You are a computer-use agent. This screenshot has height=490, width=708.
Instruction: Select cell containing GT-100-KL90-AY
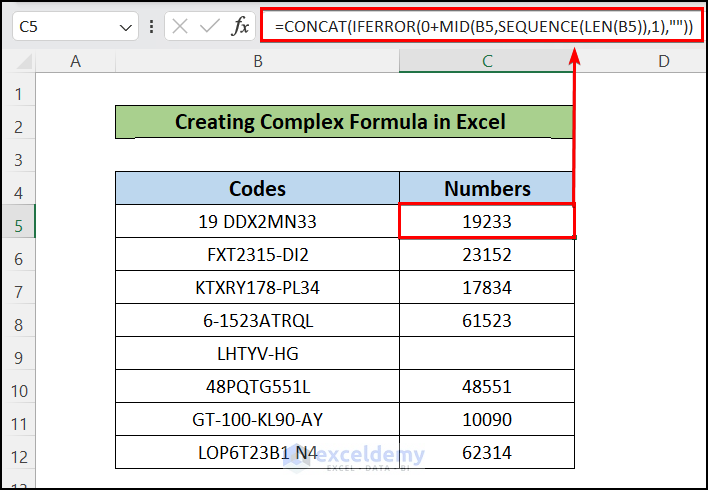point(257,419)
